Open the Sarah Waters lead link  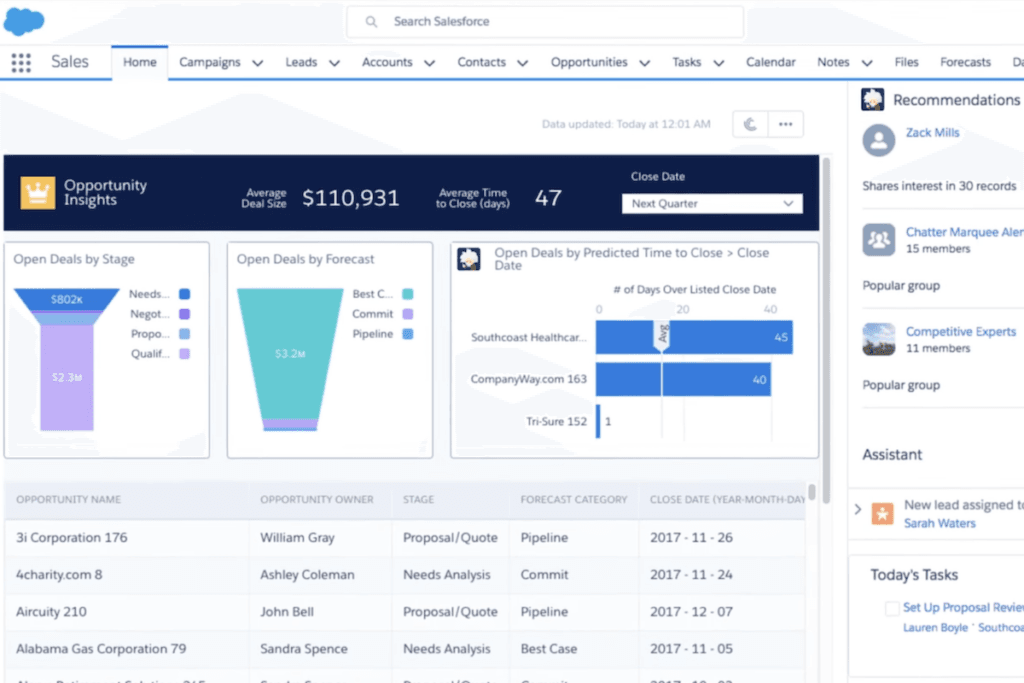[939, 523]
